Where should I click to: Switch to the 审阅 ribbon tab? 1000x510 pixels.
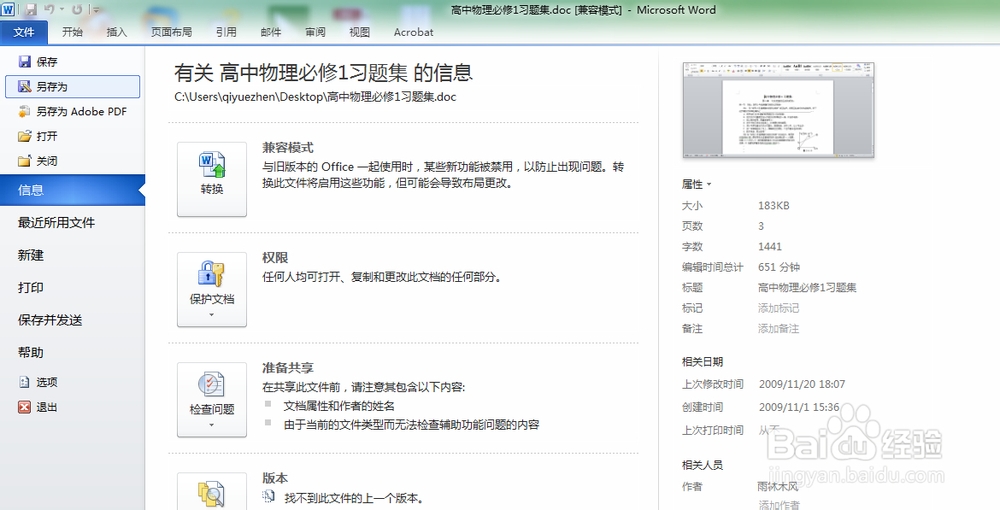pyautogui.click(x=315, y=32)
